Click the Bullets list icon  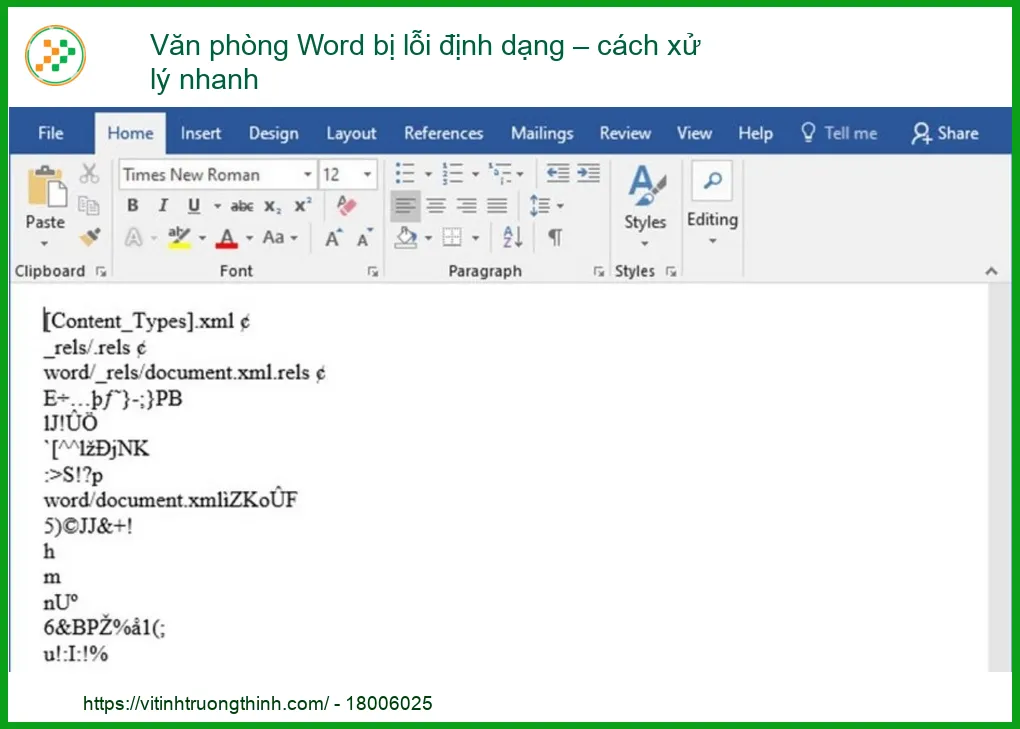pyautogui.click(x=405, y=174)
